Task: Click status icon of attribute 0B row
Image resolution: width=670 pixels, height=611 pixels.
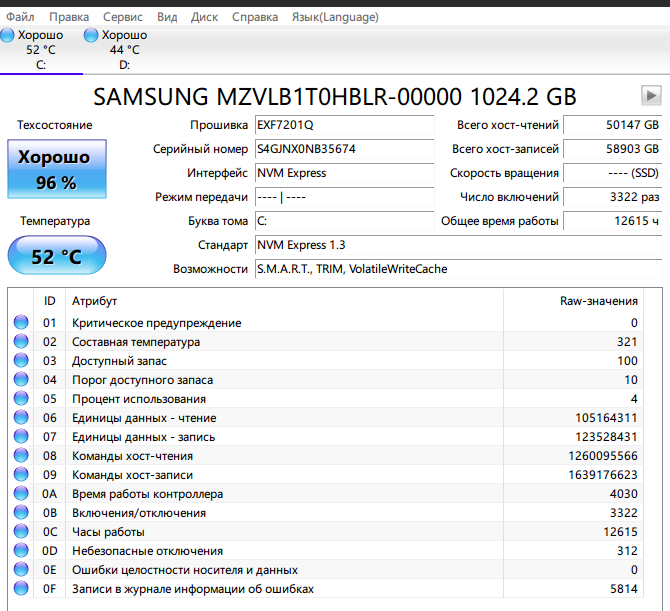Action: click(x=21, y=512)
